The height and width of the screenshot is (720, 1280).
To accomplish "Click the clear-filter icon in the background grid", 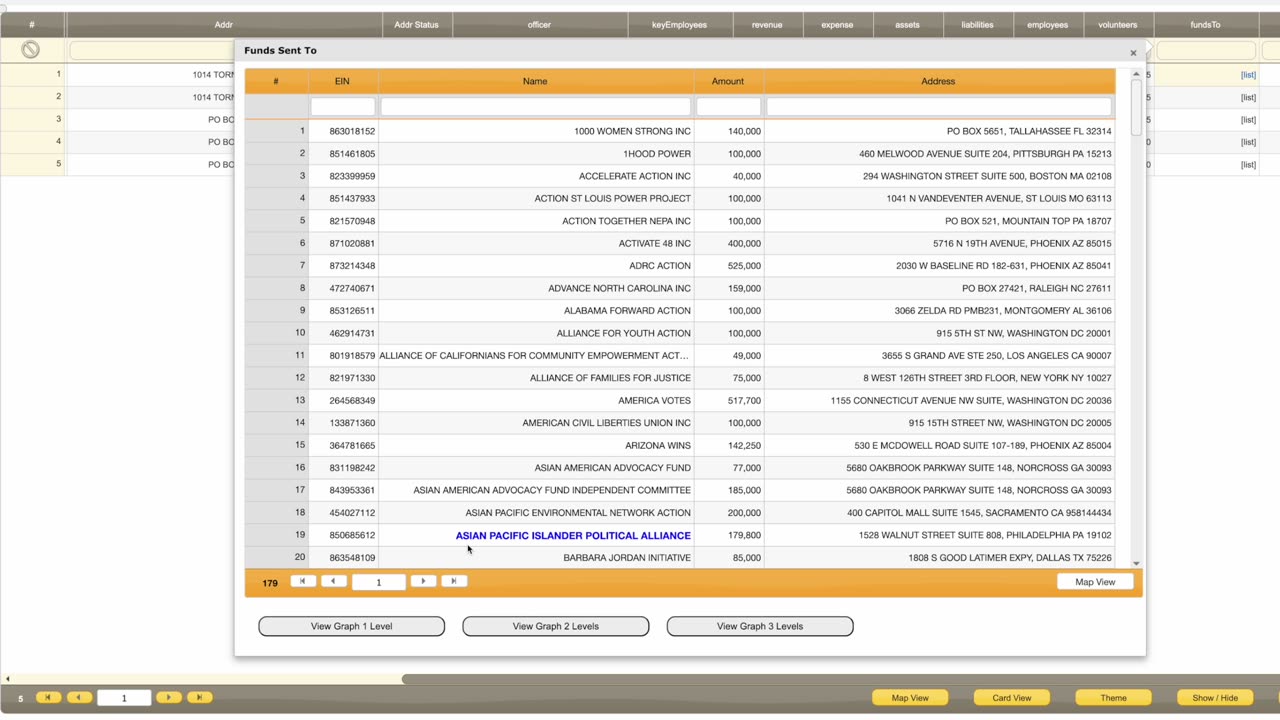I will 31,49.
